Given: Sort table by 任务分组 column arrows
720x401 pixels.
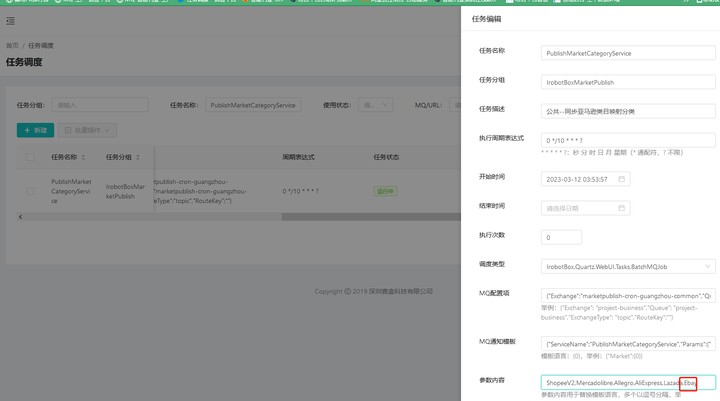Looking at the screenshot, I should pos(138,157).
